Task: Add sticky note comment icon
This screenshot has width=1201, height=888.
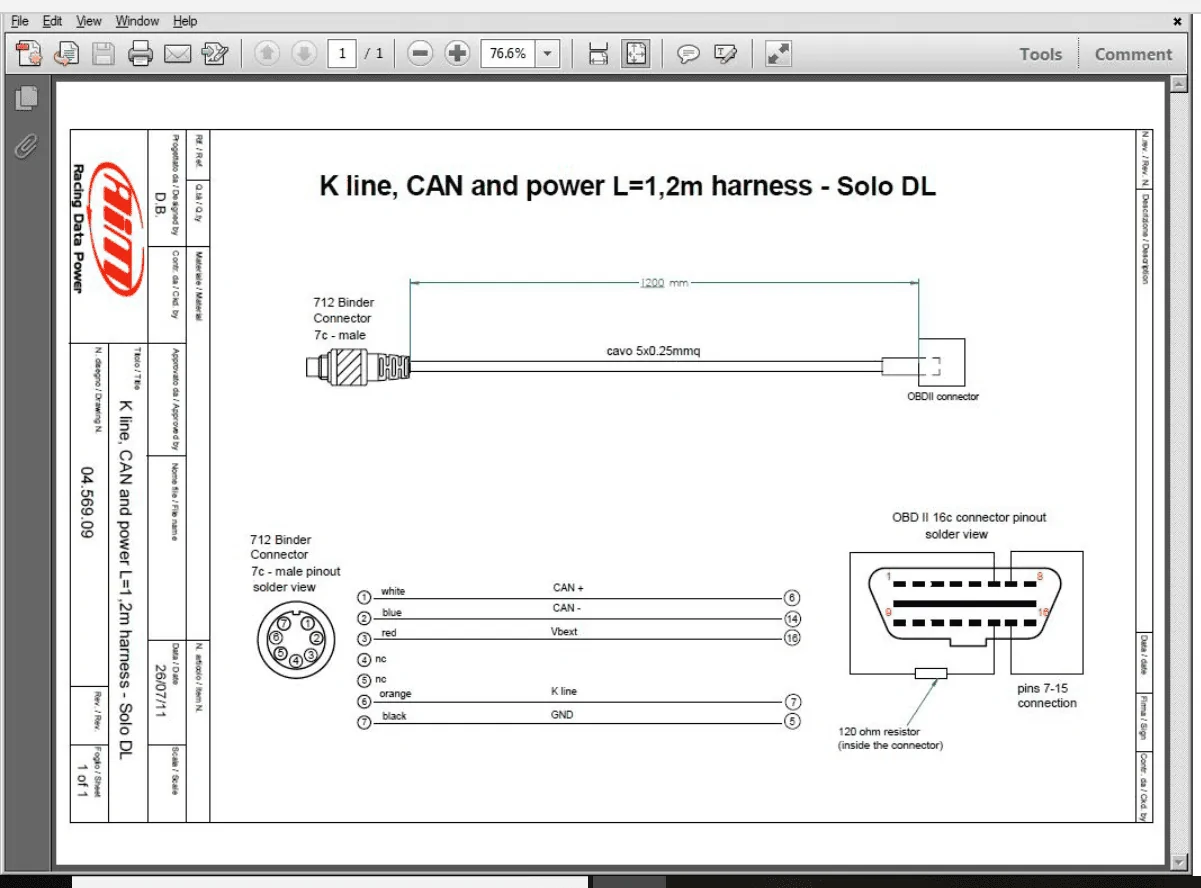Action: 688,53
